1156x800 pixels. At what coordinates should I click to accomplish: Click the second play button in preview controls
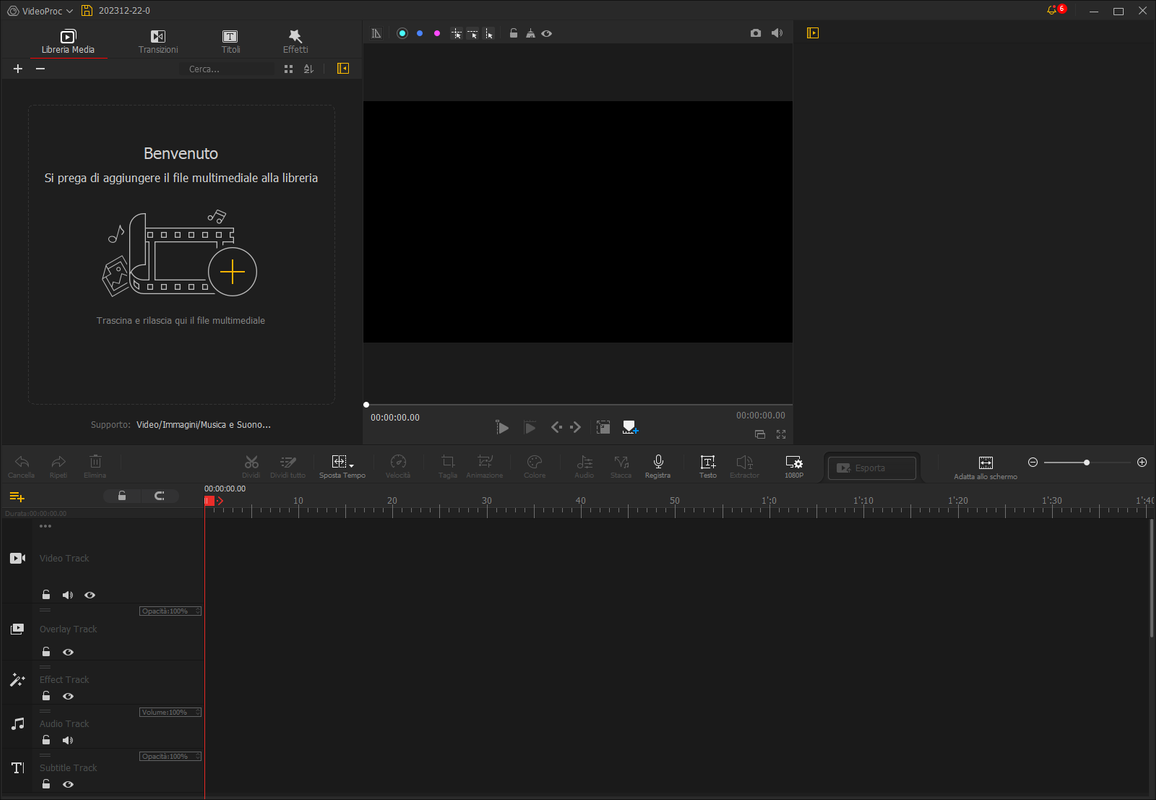pos(530,428)
